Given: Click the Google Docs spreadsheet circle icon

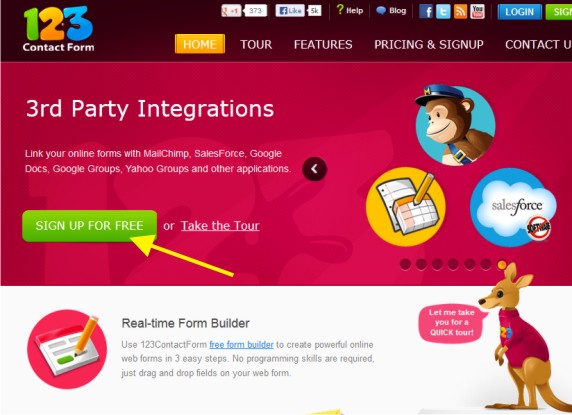Looking at the screenshot, I should click(x=406, y=207).
